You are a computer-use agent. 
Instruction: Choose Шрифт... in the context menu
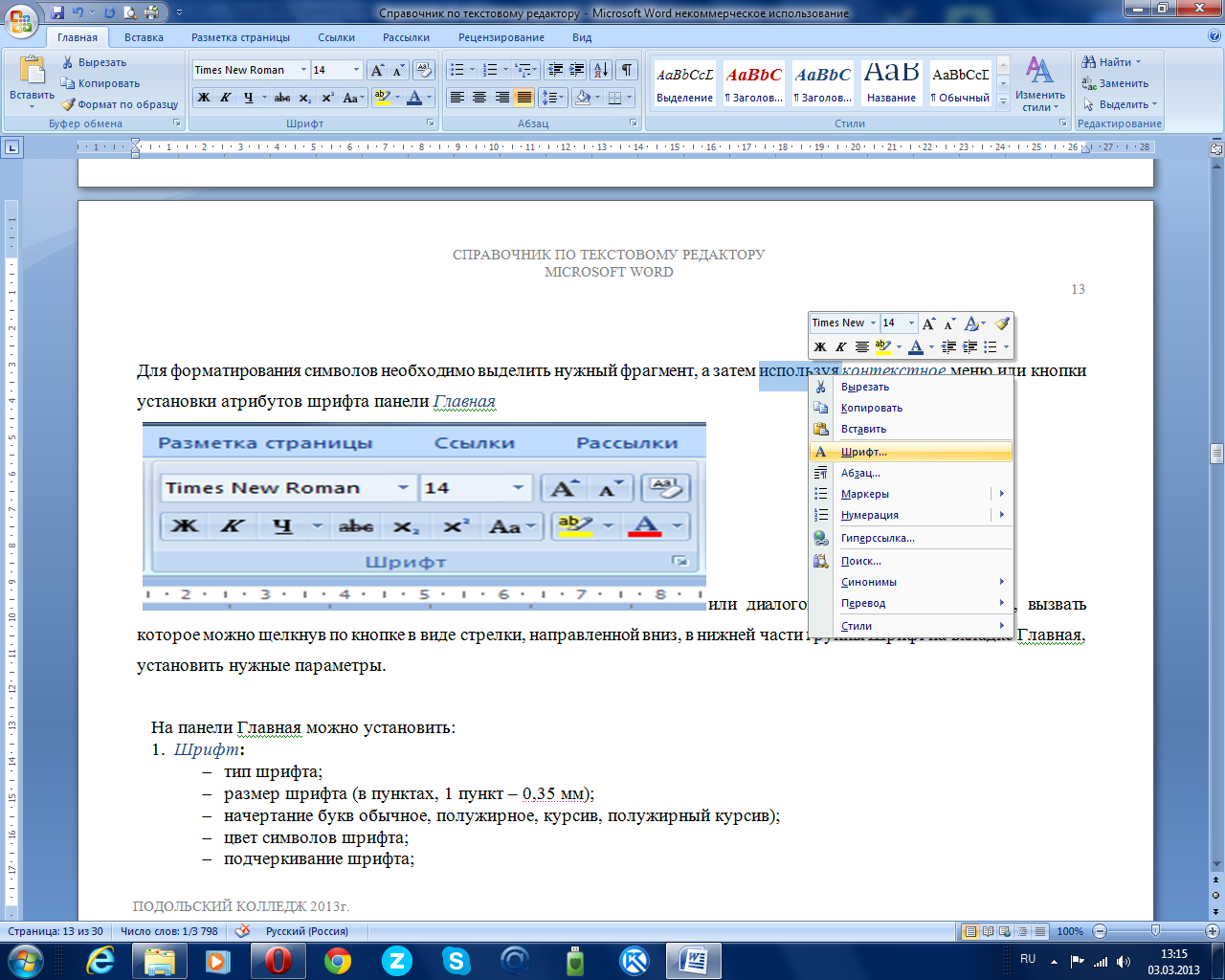911,452
